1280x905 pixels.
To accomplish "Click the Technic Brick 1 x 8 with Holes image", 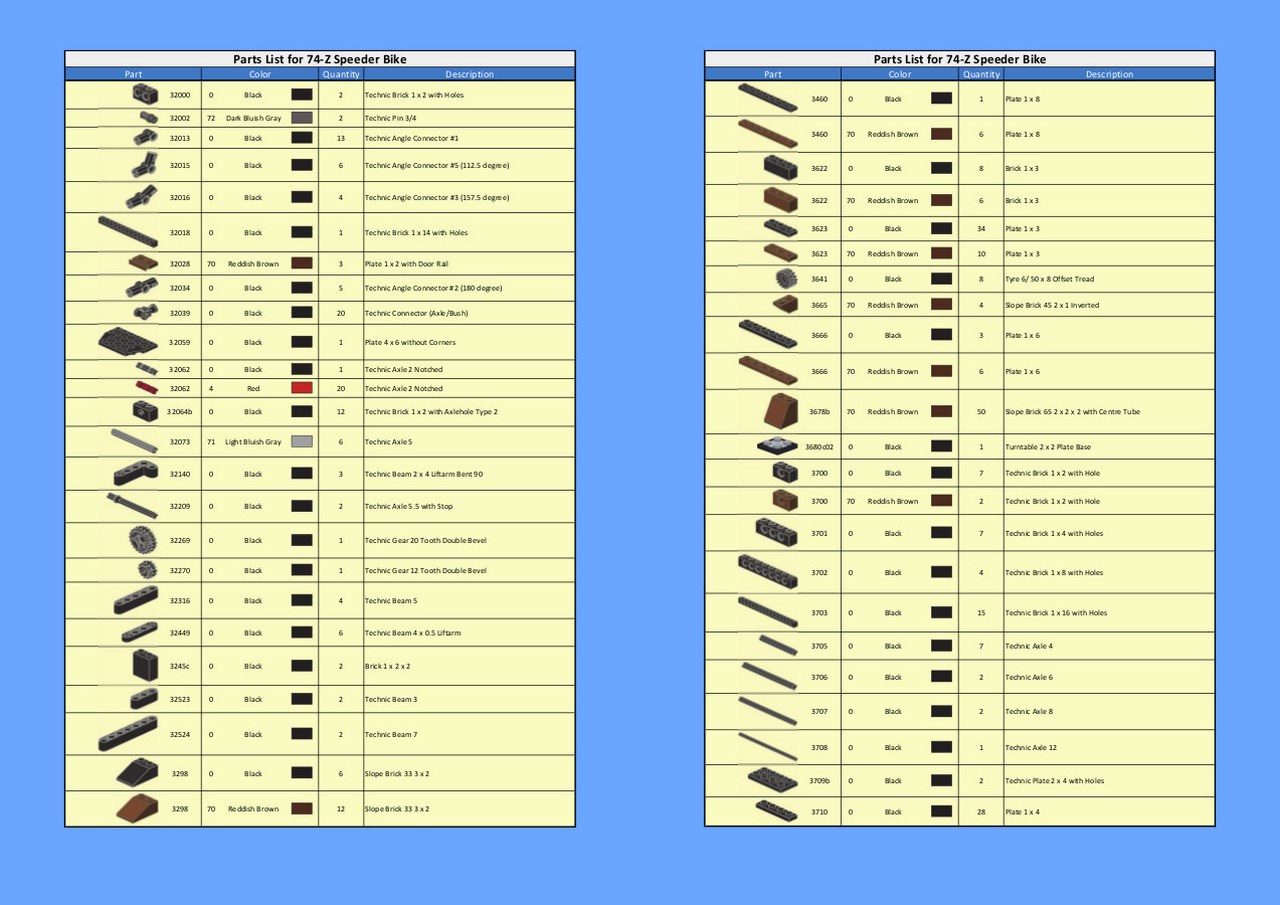I will click(768, 572).
